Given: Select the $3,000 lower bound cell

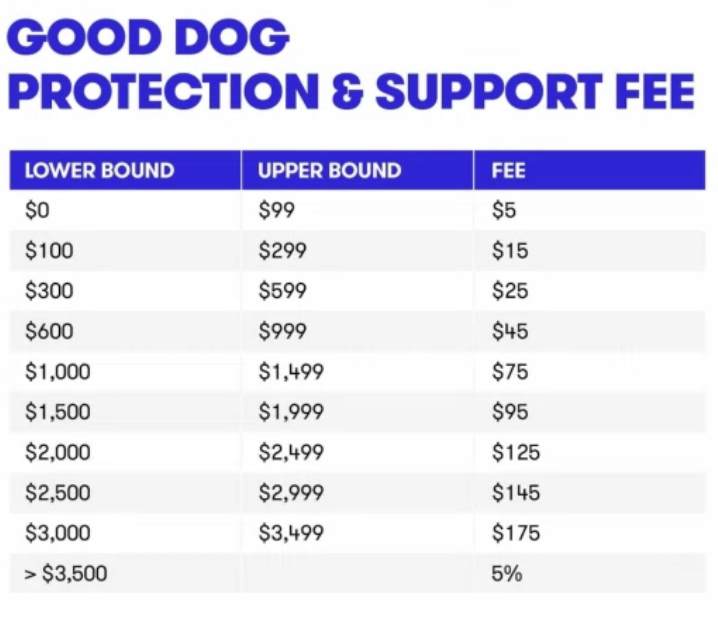Looking at the screenshot, I should (57, 533).
